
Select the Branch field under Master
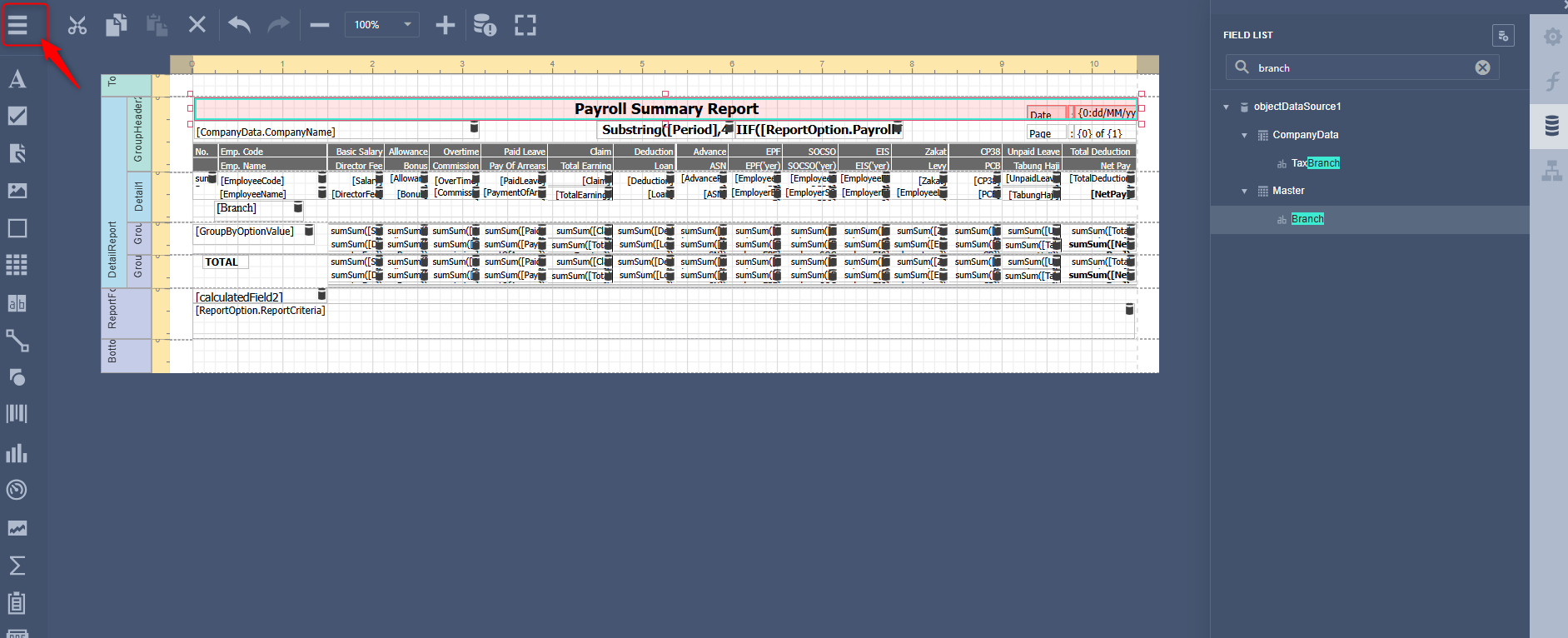pos(1307,219)
